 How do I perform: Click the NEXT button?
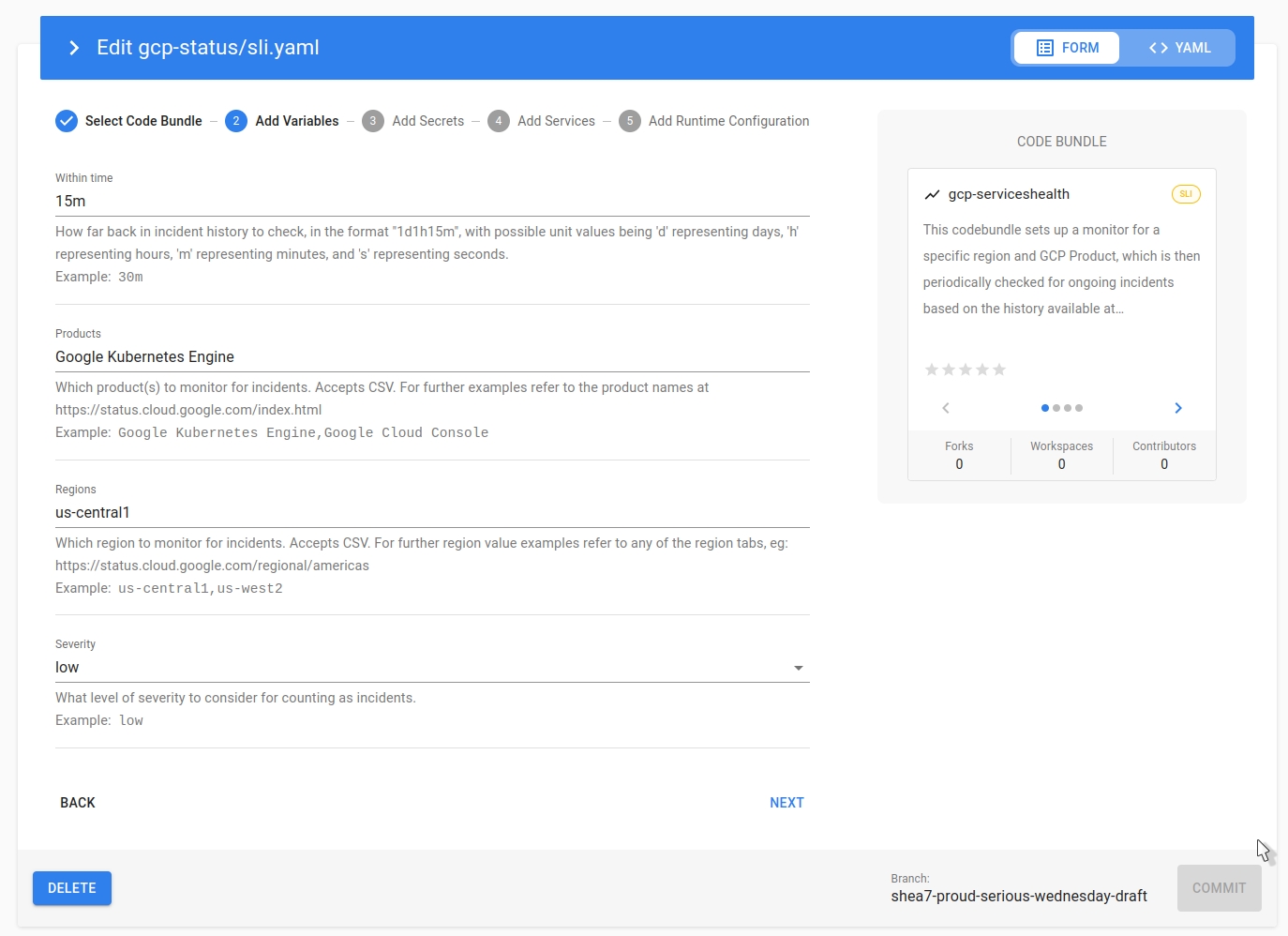(x=786, y=803)
